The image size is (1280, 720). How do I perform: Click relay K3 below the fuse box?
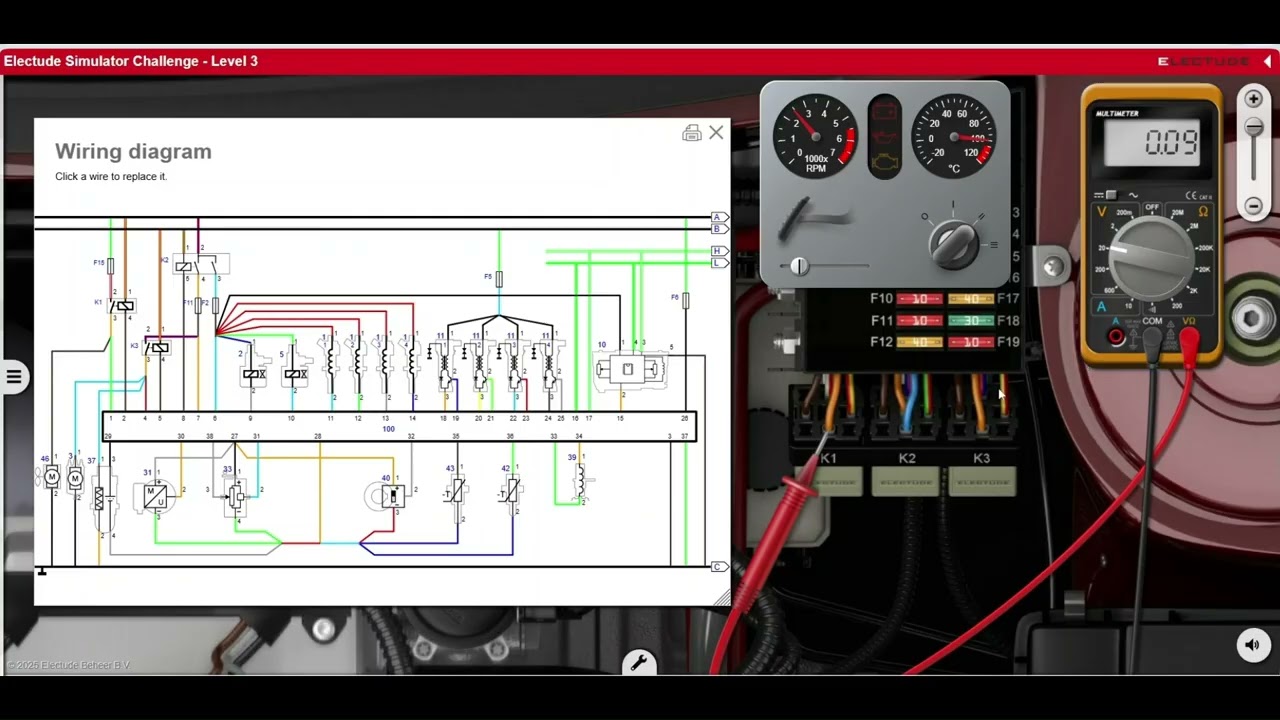982,480
